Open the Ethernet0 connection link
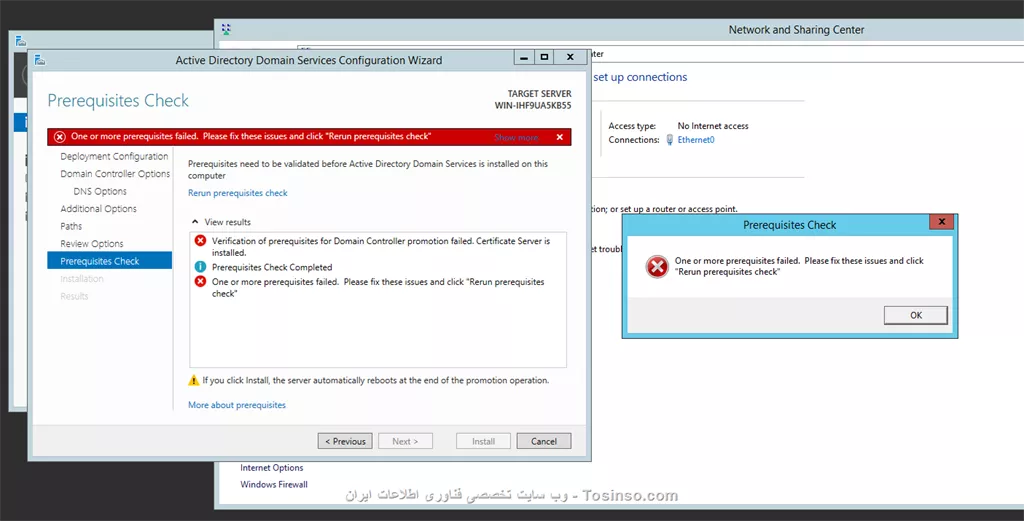This screenshot has height=521, width=1024. [696, 140]
